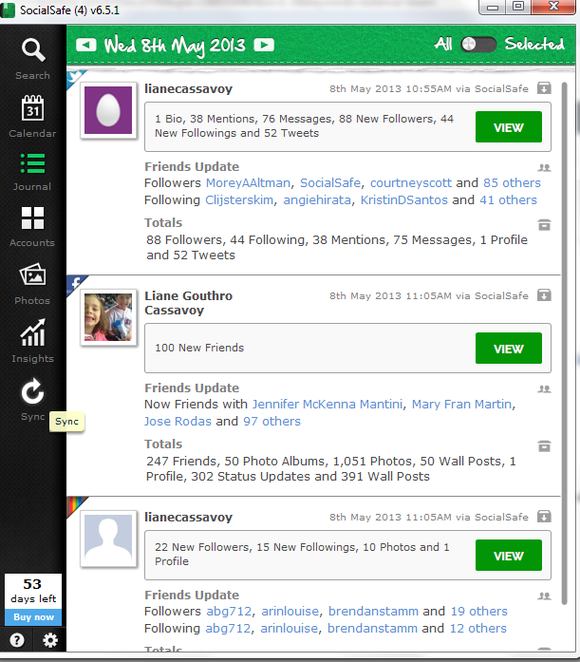This screenshot has height=662, width=580.
Task: Open following KristinDSantos
Action: 404,200
